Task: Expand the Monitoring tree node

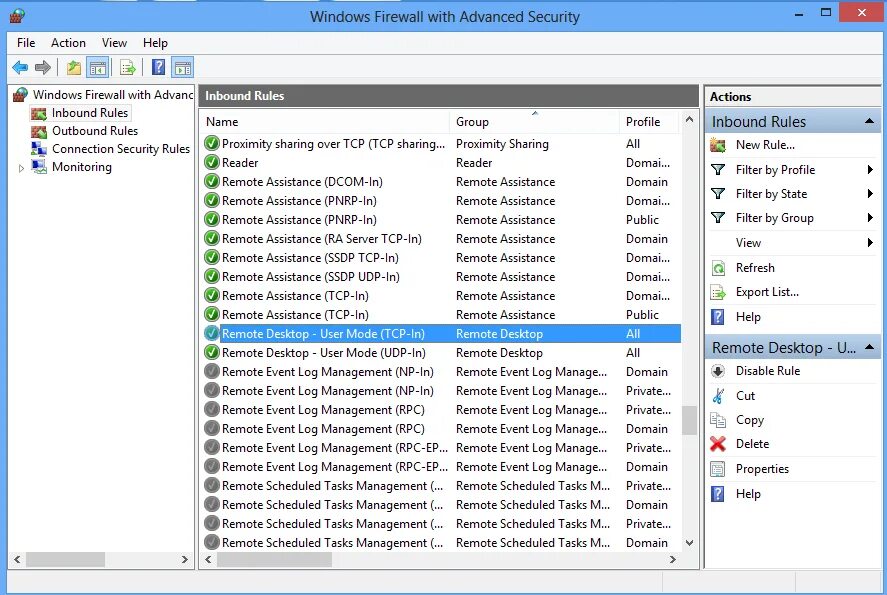Action: point(21,168)
